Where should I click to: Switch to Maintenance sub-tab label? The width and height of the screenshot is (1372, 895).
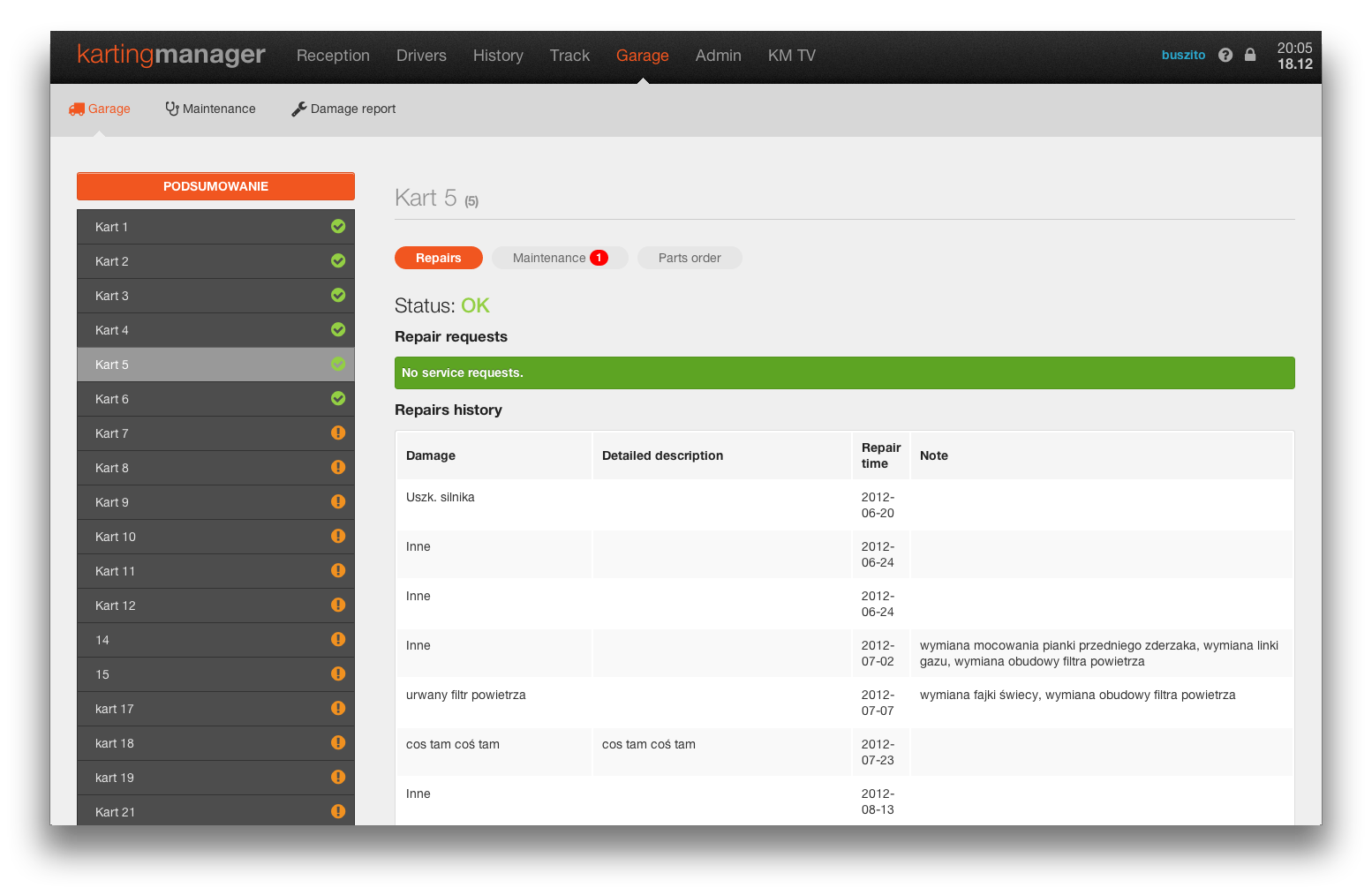[x=219, y=109]
